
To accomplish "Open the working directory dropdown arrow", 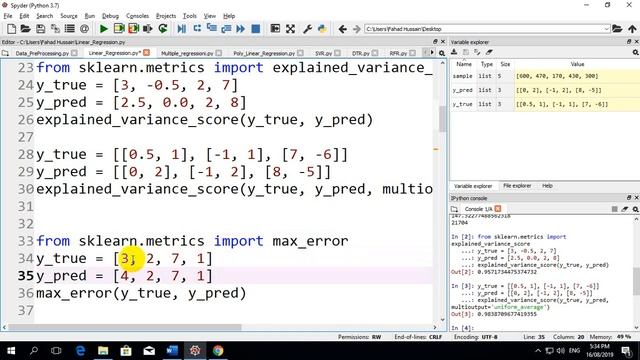I will pyautogui.click(x=606, y=29).
